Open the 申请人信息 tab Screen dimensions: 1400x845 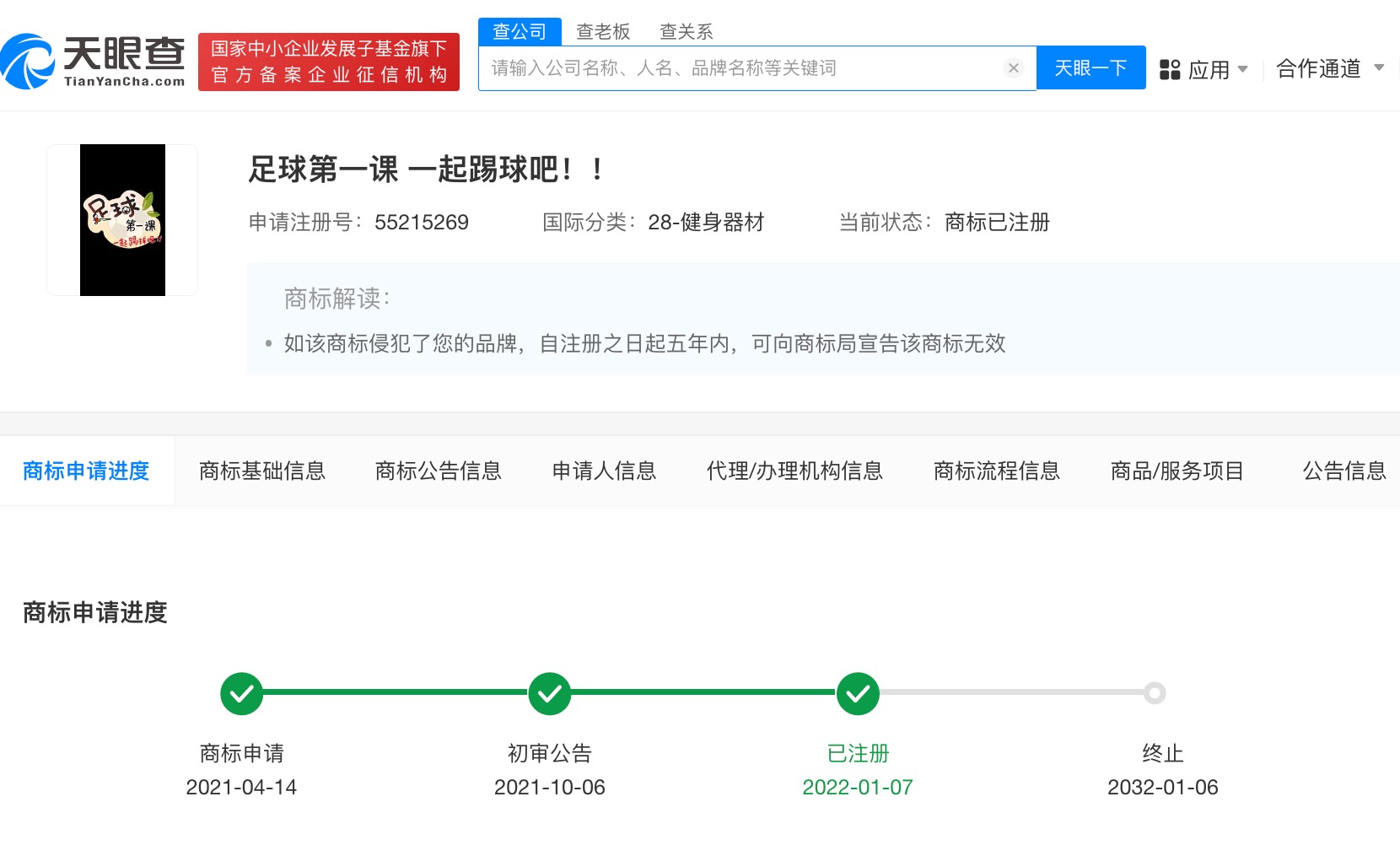tap(604, 471)
